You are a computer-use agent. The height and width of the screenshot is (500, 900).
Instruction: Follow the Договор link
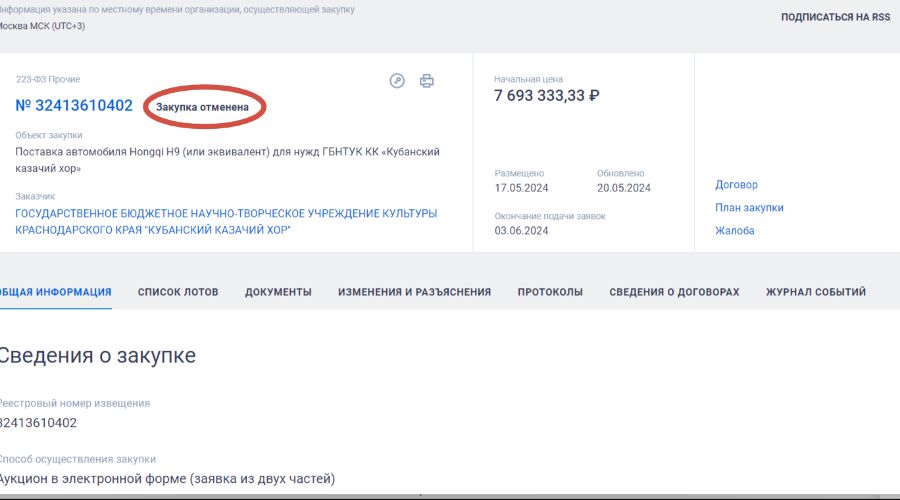click(x=736, y=185)
